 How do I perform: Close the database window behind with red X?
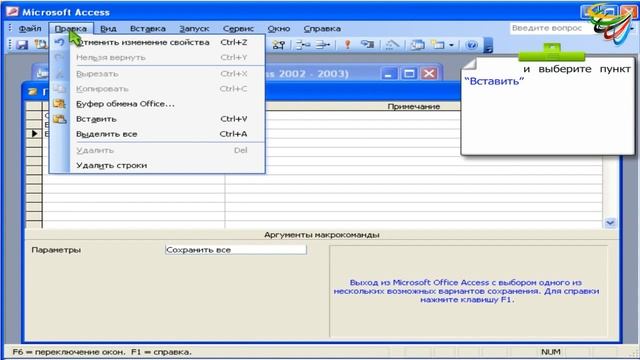tap(429, 74)
